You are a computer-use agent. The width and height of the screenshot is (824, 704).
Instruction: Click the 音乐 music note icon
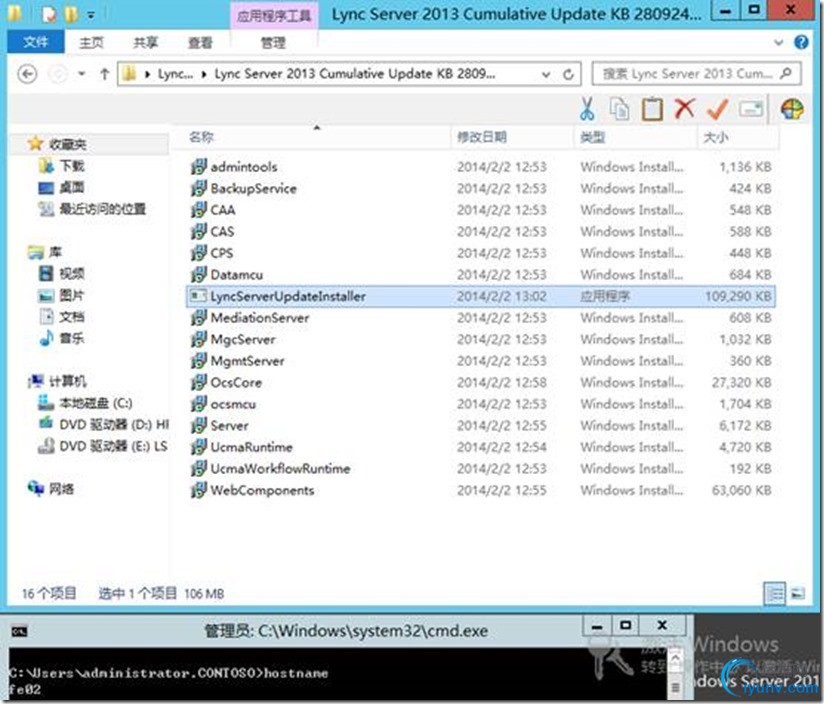click(x=46, y=338)
